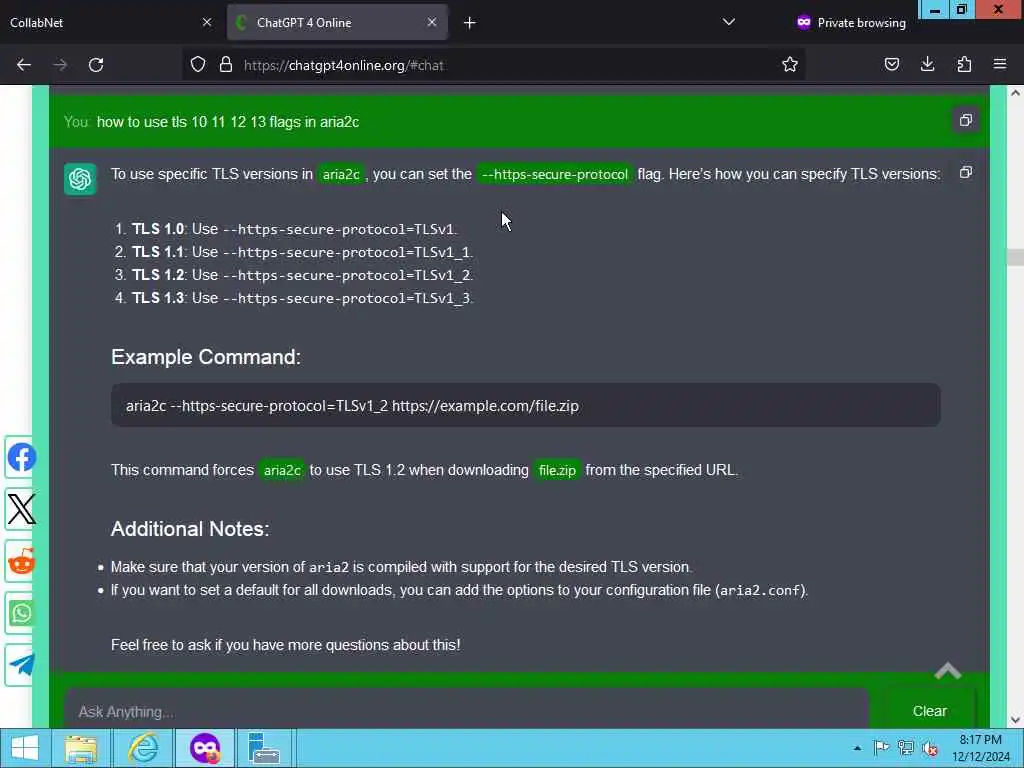Close the CollabNet tab
This screenshot has height=768, width=1024.
(207, 22)
